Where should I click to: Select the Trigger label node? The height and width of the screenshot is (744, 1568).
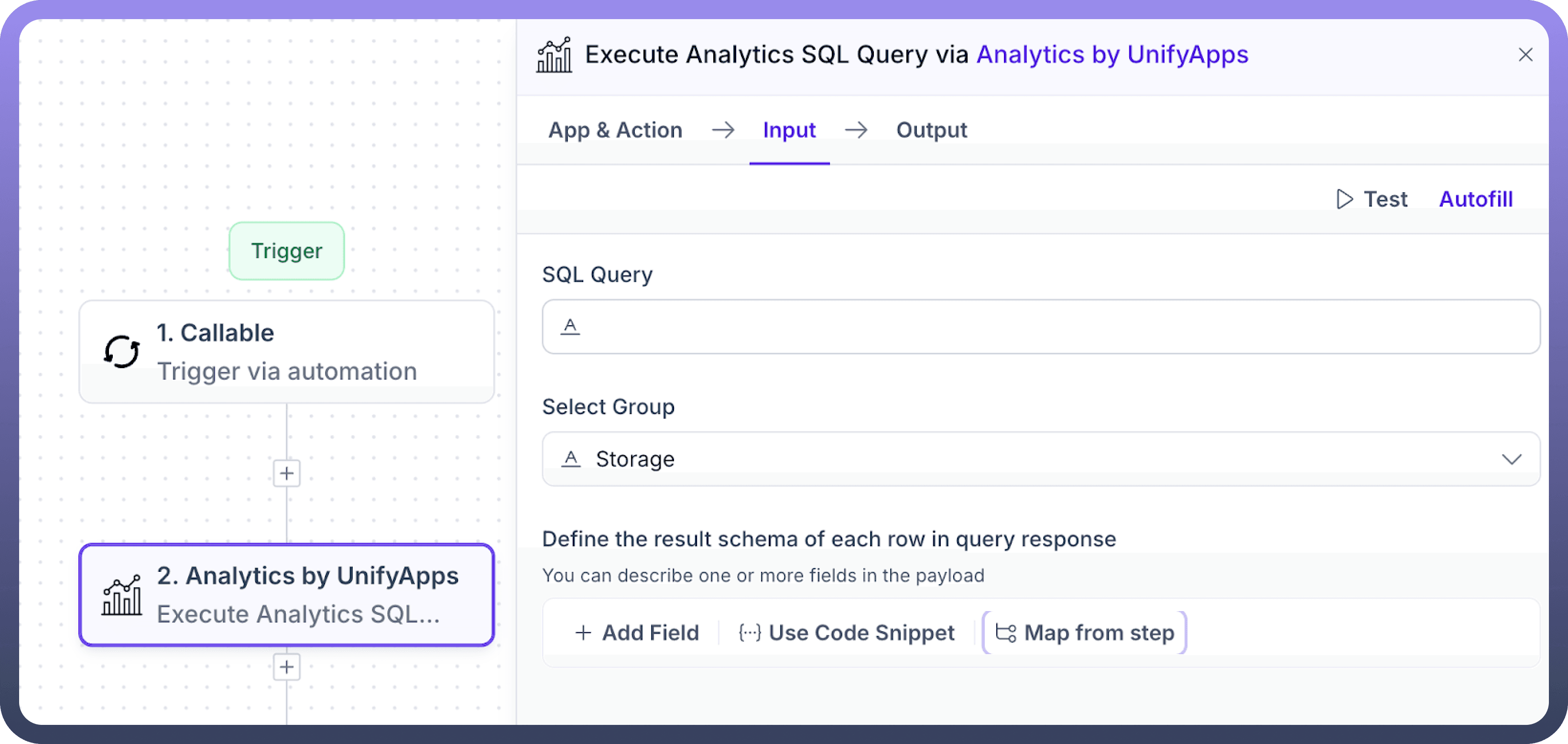tap(287, 251)
